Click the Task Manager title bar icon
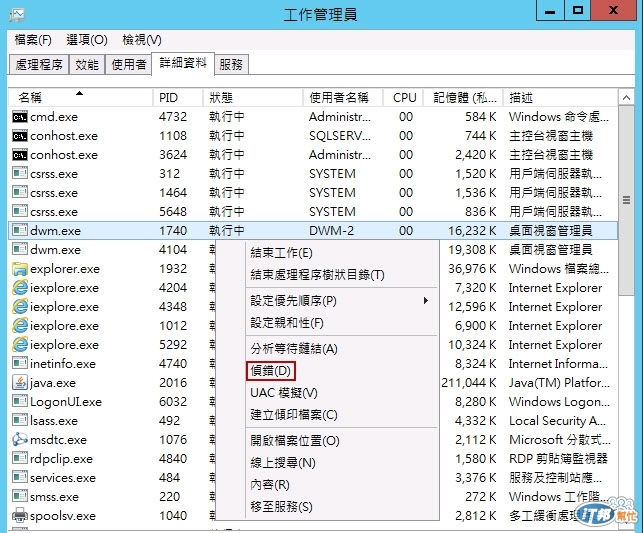The image size is (643, 533). coord(17,15)
